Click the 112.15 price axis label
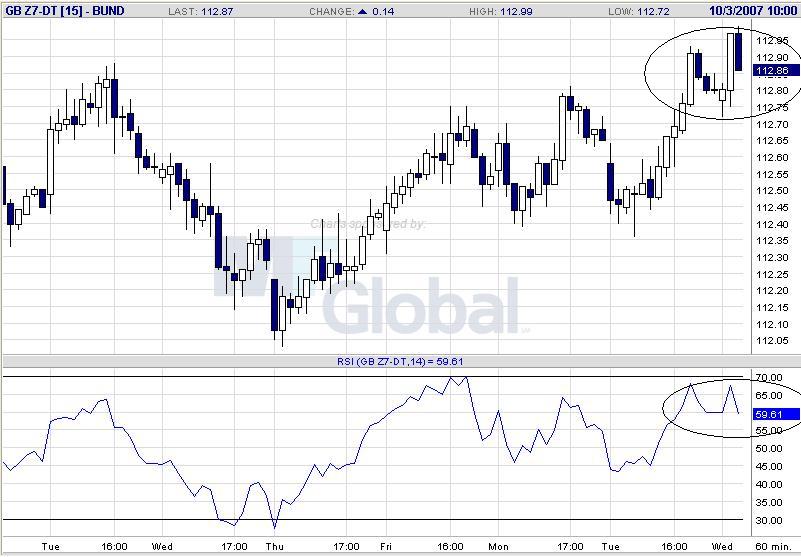The image size is (801, 557). 772,308
